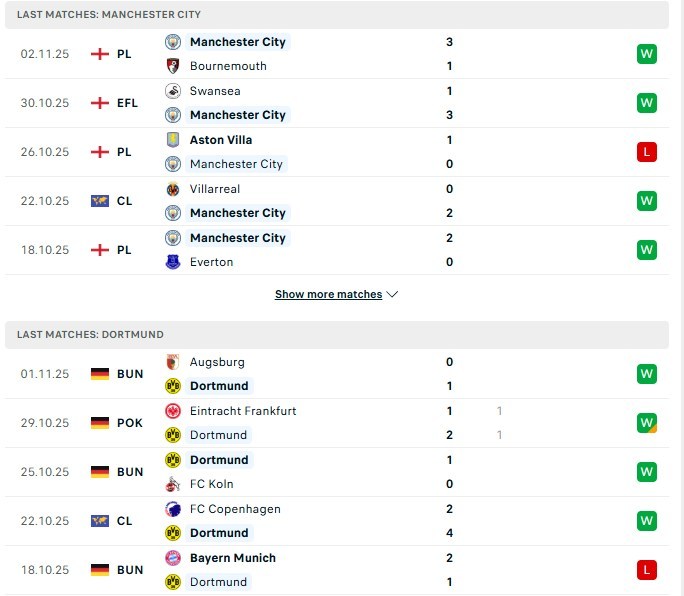Open the Manchester City vs Bournemouth team name

[x=237, y=42]
